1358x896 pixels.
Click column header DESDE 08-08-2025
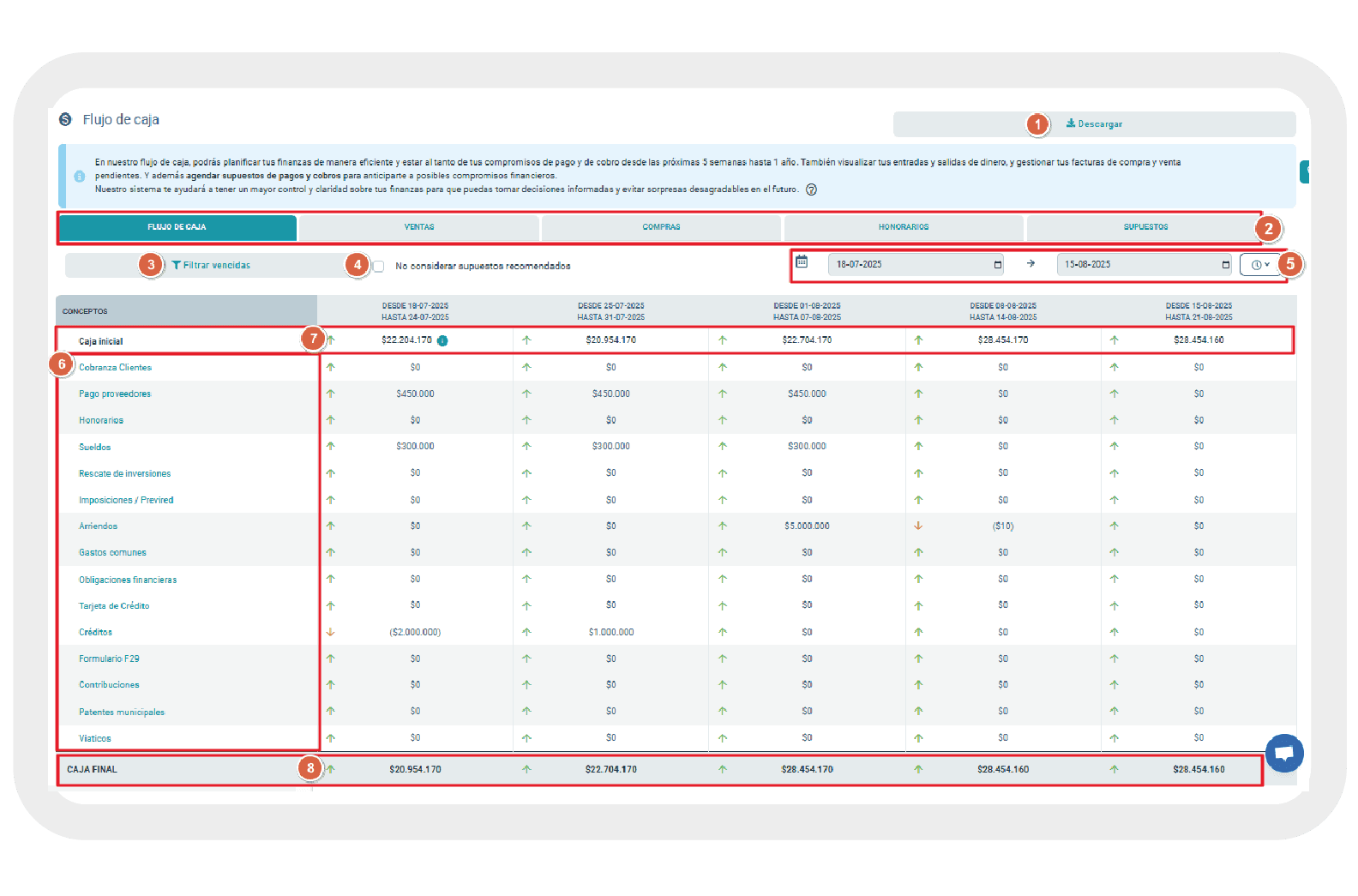click(x=1003, y=311)
